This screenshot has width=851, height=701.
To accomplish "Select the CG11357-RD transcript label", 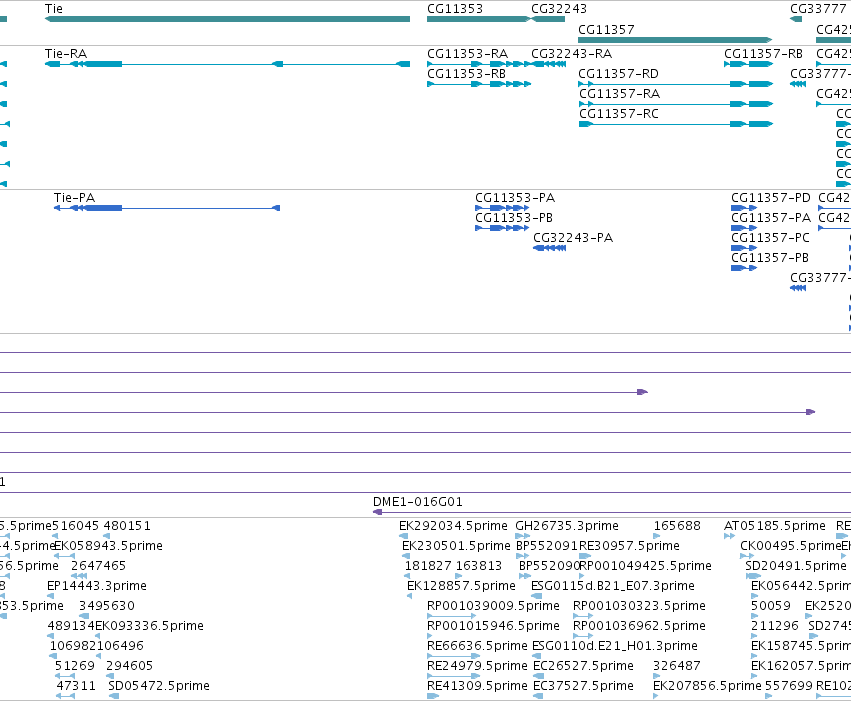I will coord(619,74).
